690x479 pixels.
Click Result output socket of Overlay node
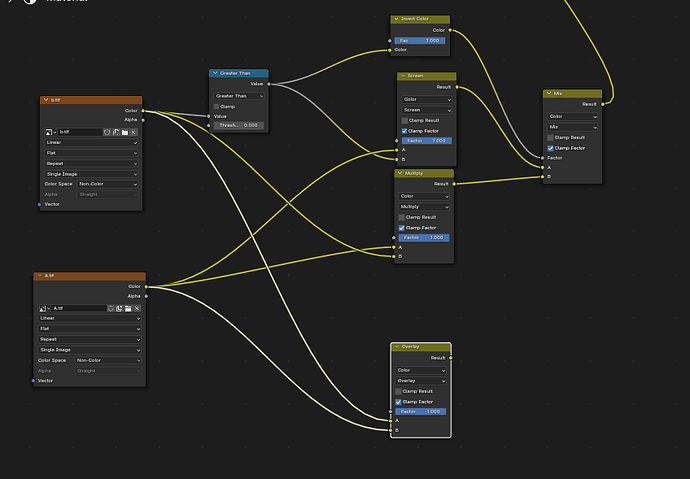tap(451, 358)
